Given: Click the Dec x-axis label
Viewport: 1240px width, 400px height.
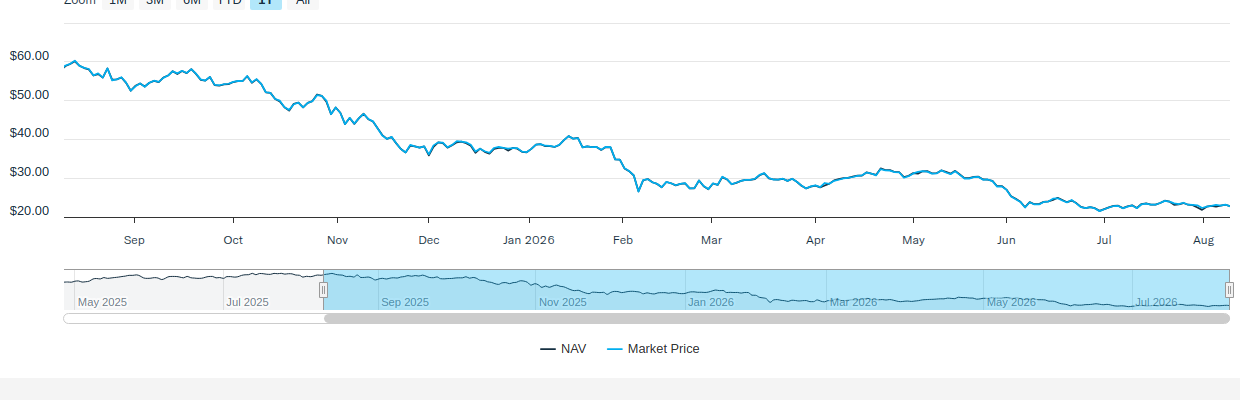Looking at the screenshot, I should 429,240.
